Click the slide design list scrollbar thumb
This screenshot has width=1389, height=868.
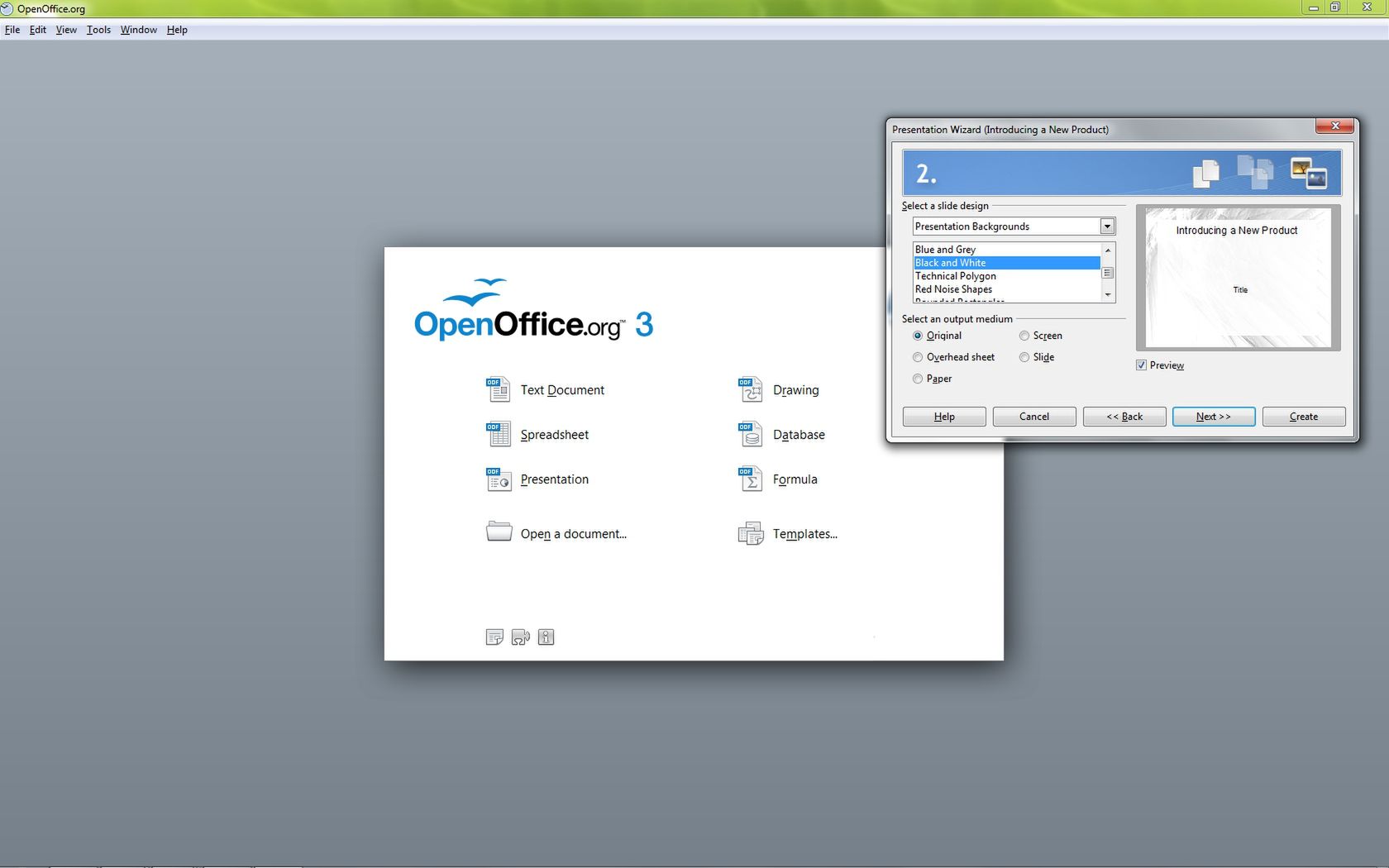click(1108, 273)
